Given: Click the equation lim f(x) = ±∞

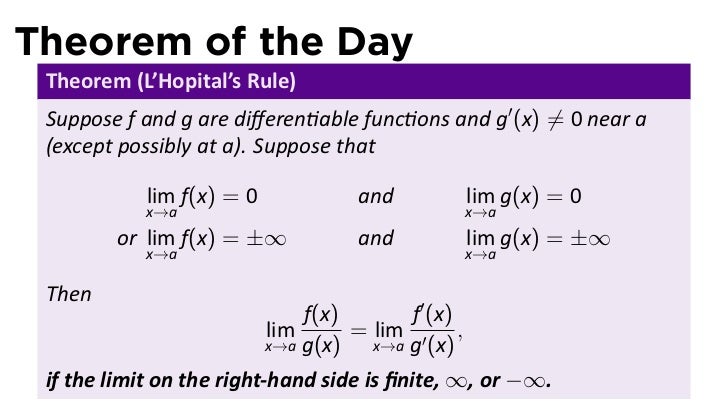Looking at the screenshot, I should [x=216, y=243].
